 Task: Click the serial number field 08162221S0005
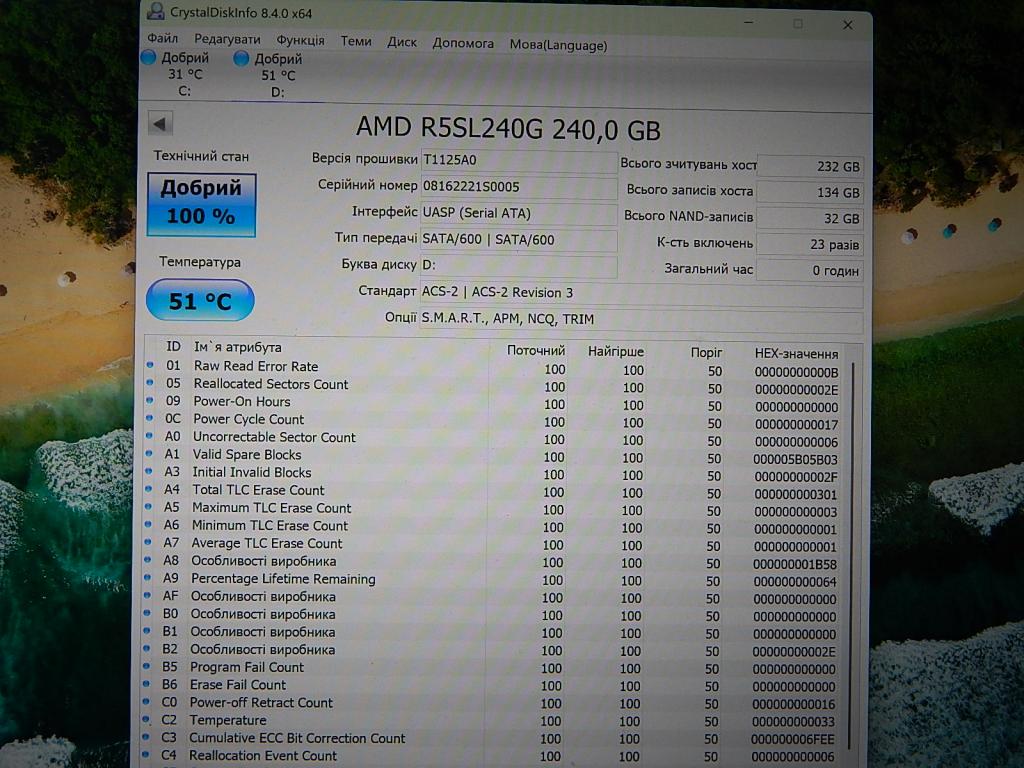point(518,187)
